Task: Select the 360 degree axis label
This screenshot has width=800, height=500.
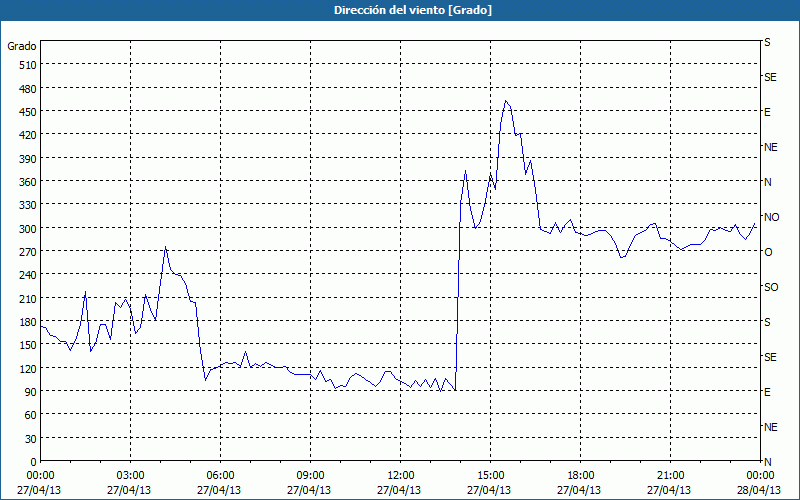Action: (28, 182)
